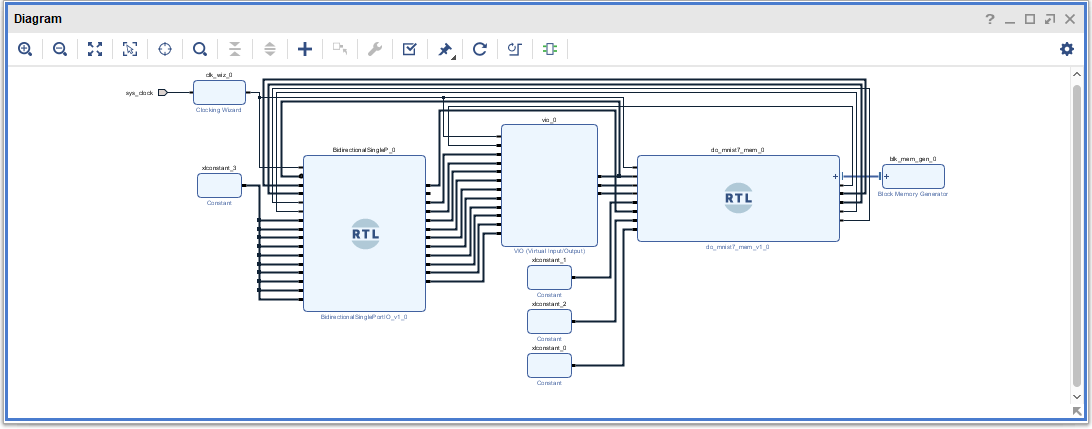Select the clk_wiz_0 Clocking Wizard block
Viewport: 1092px width, 429px height.
[219, 92]
